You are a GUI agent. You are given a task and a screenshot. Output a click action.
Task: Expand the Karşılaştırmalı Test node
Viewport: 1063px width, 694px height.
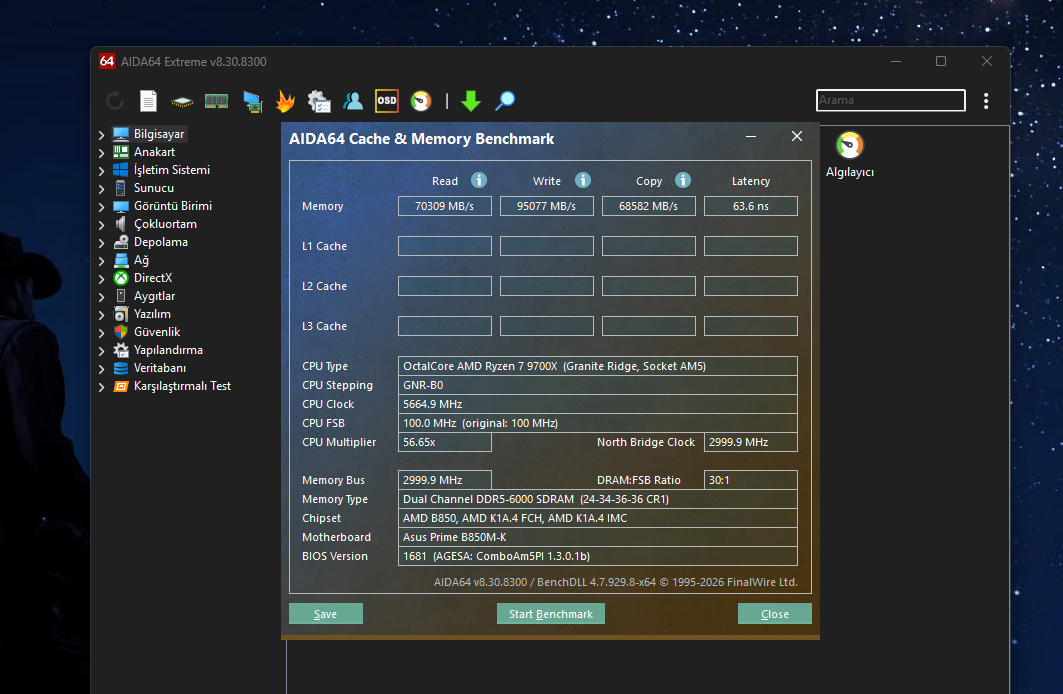point(102,386)
